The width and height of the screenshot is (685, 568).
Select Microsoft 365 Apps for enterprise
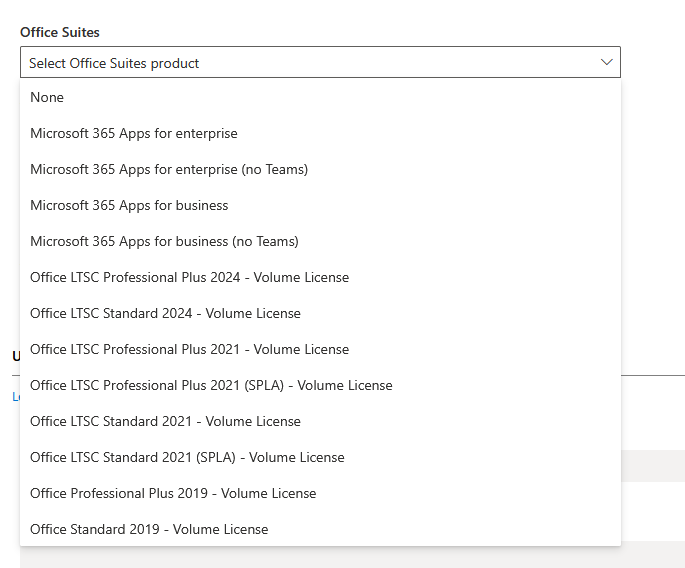tap(134, 133)
